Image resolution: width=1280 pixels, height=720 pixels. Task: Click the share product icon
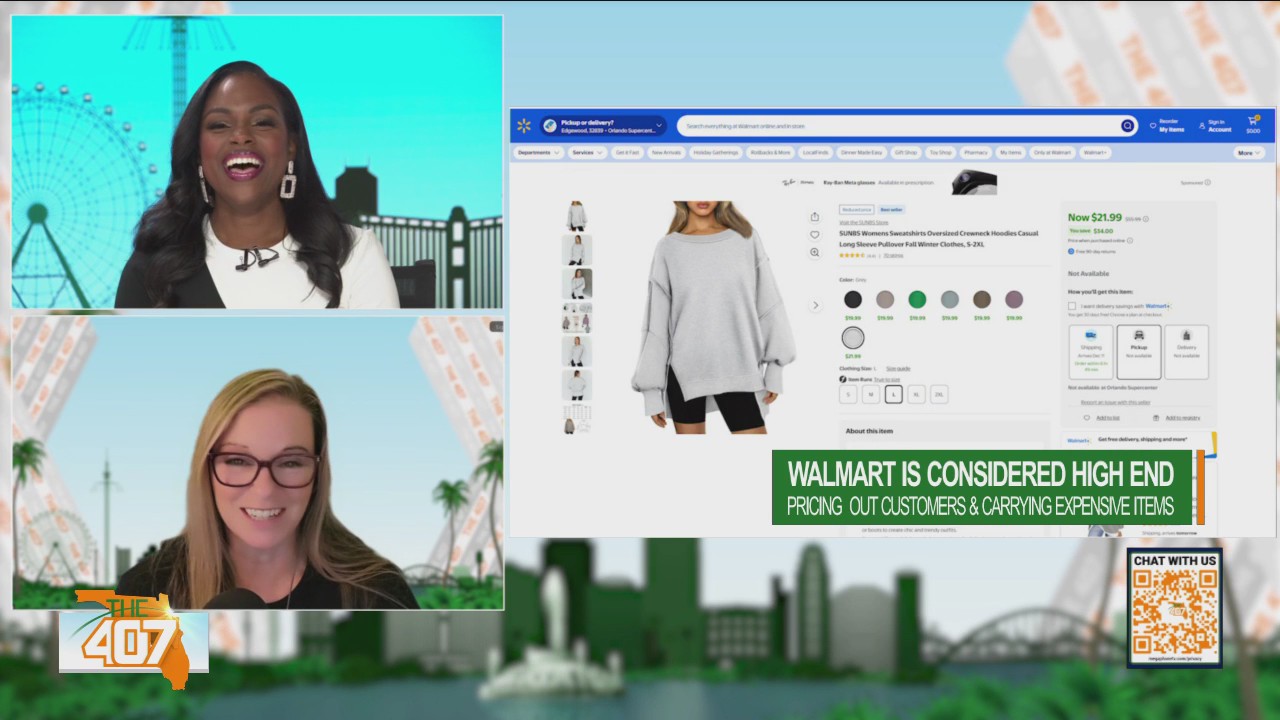(x=815, y=216)
